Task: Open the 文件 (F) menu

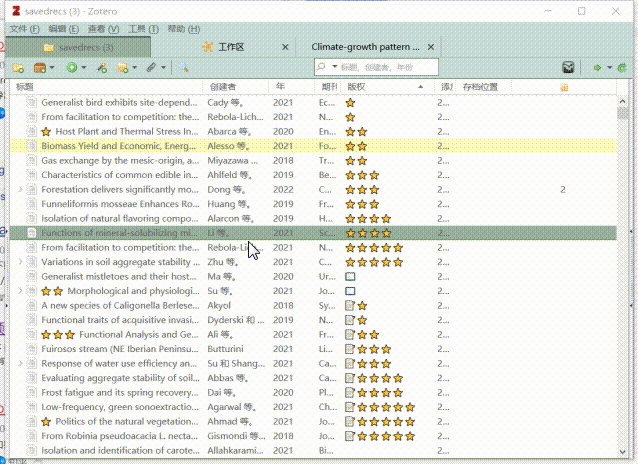Action: pyautogui.click(x=24, y=29)
